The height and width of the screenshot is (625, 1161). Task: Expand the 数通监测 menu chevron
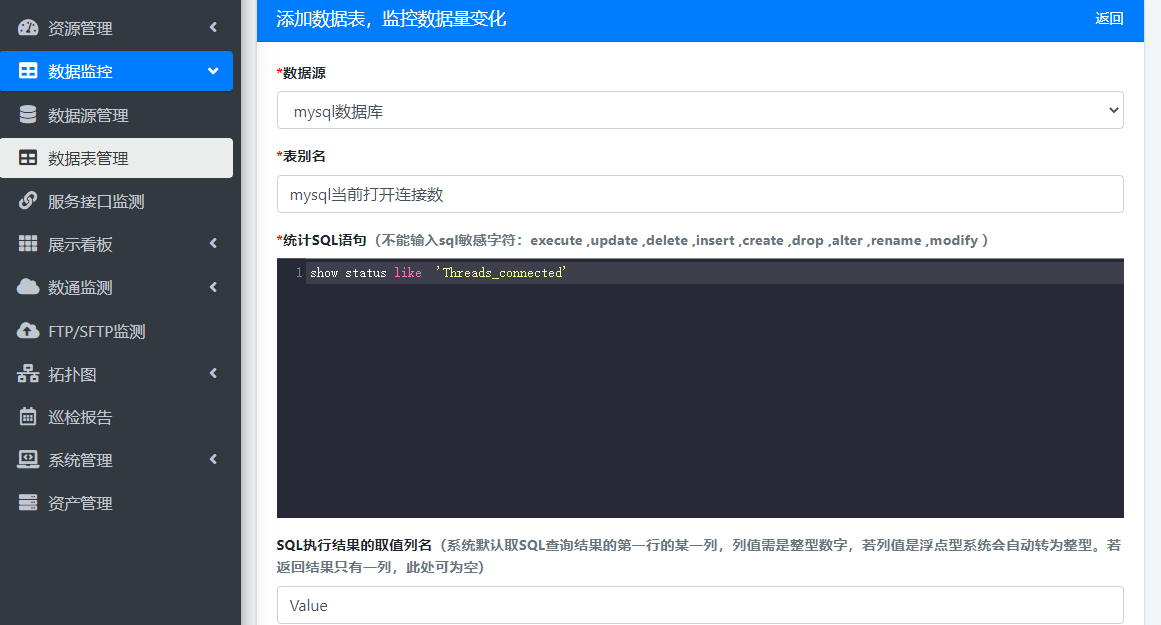(x=213, y=287)
